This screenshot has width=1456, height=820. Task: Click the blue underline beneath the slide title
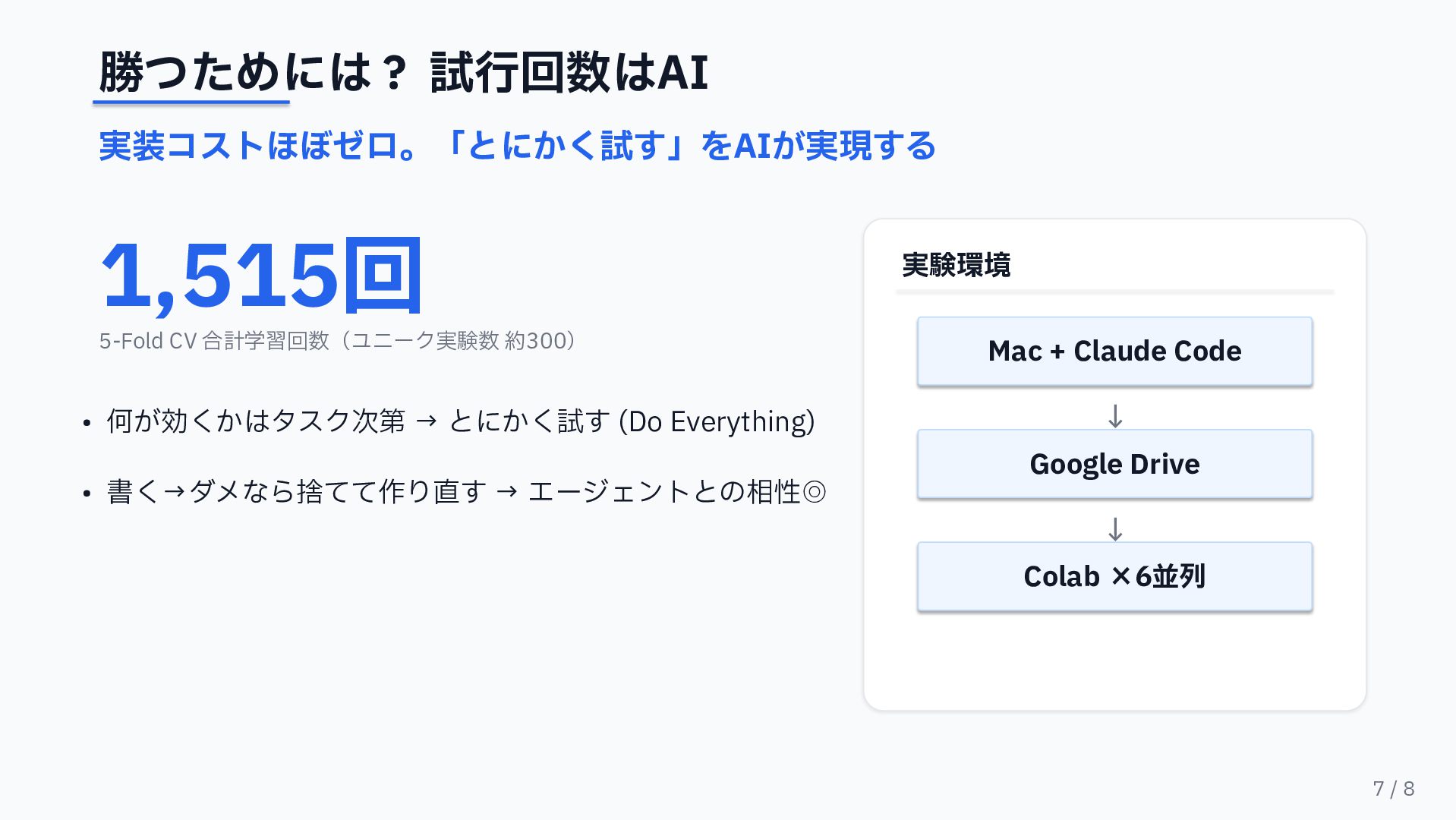click(x=191, y=102)
